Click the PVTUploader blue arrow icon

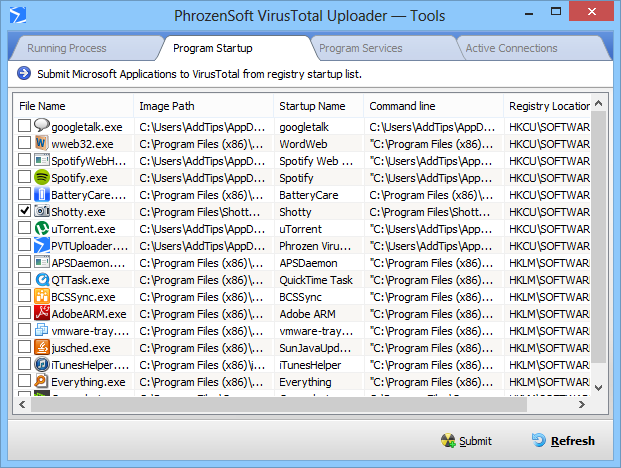42,245
